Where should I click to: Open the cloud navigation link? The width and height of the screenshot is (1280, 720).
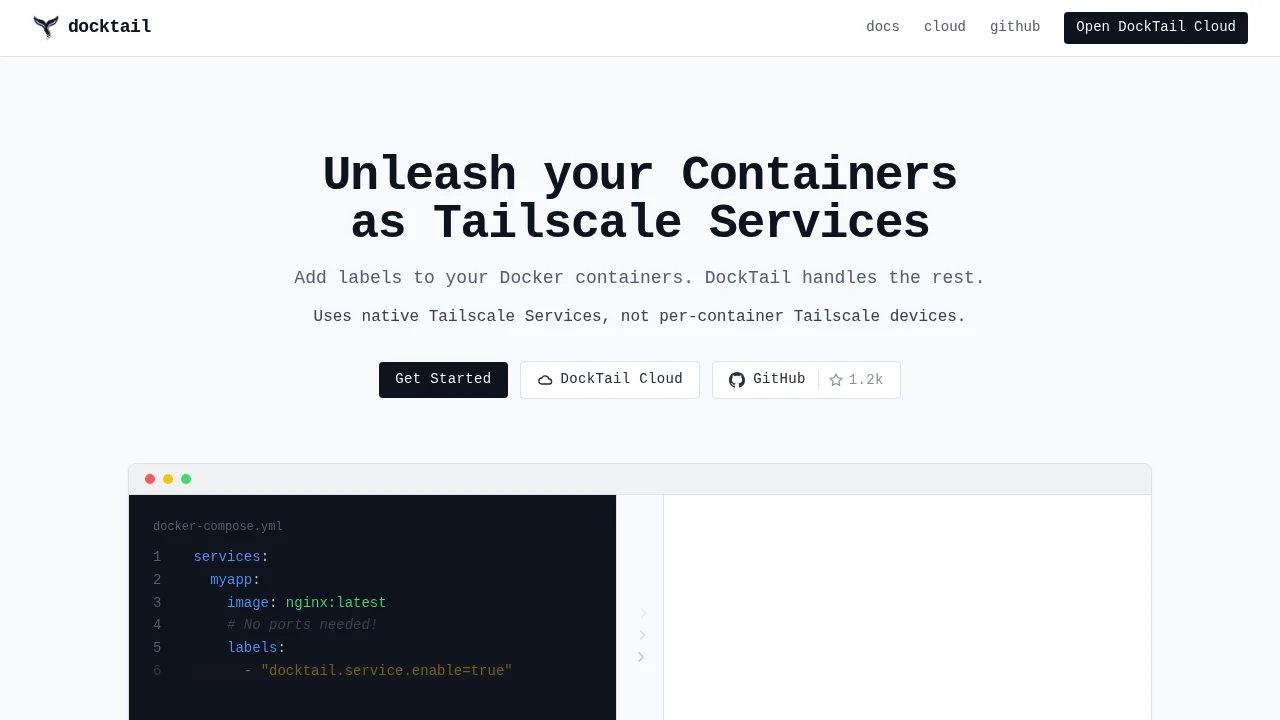(x=945, y=27)
